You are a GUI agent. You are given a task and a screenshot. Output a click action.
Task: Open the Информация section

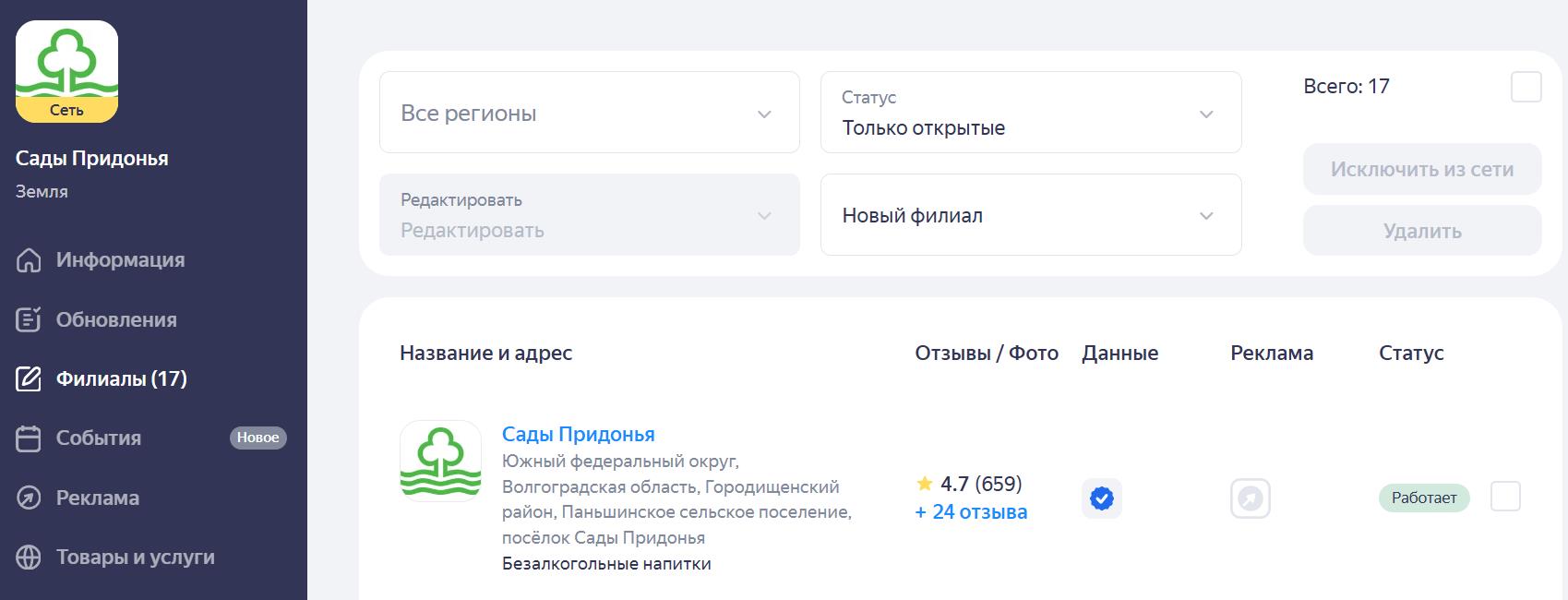tap(120, 260)
